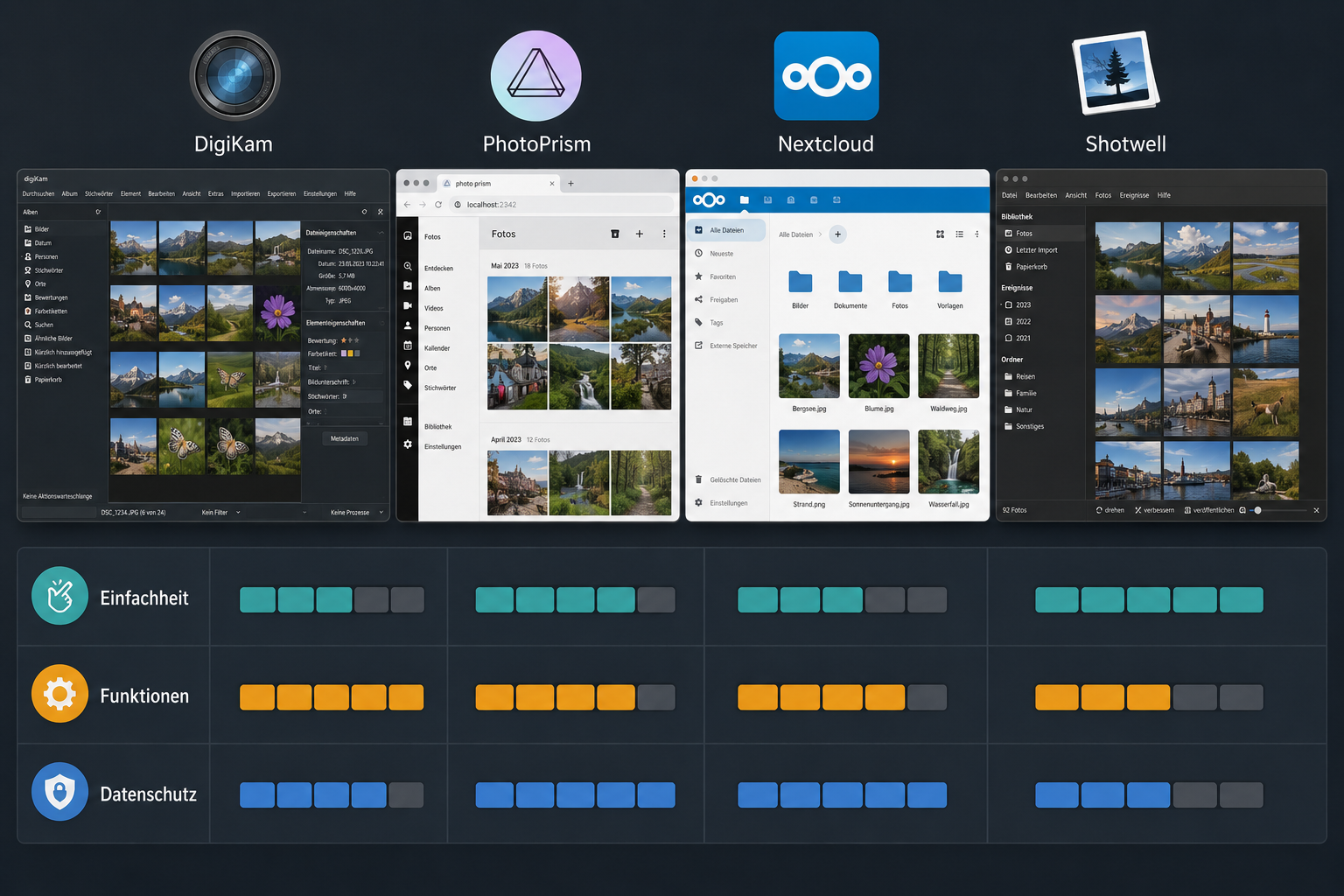Screen dimensions: 1344x896
Task: Open Blume.jpg thumbnail in Nextcloud
Action: tap(879, 366)
